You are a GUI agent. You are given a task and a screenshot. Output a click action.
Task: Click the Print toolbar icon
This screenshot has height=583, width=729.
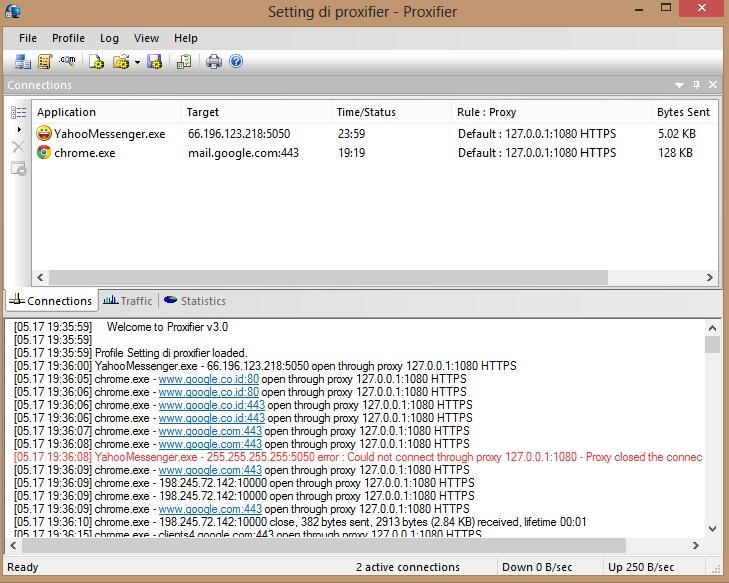click(x=214, y=62)
